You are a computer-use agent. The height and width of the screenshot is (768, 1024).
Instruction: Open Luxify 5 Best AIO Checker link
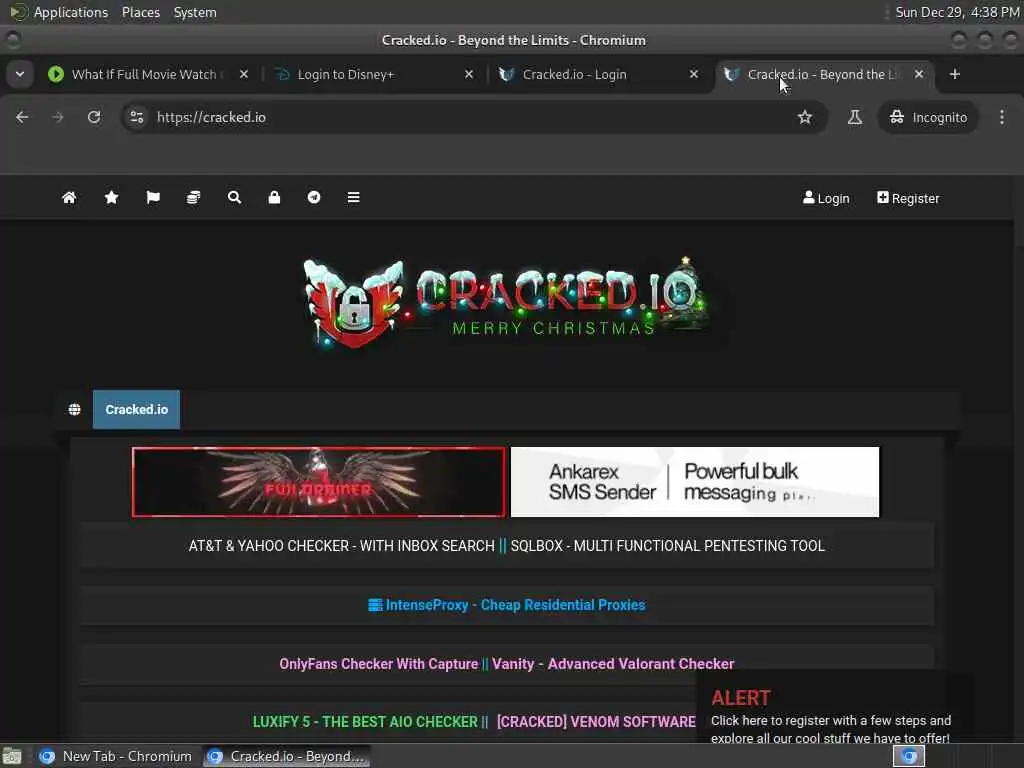(x=365, y=722)
